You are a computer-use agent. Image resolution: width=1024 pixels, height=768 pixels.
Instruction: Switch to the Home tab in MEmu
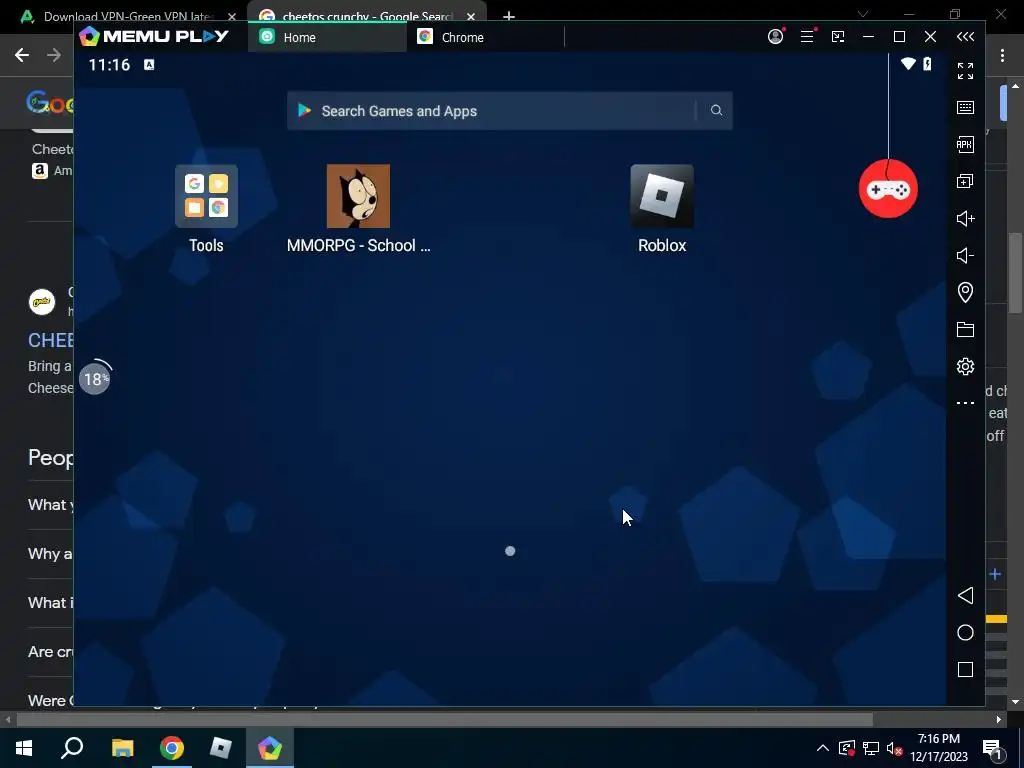pos(327,37)
